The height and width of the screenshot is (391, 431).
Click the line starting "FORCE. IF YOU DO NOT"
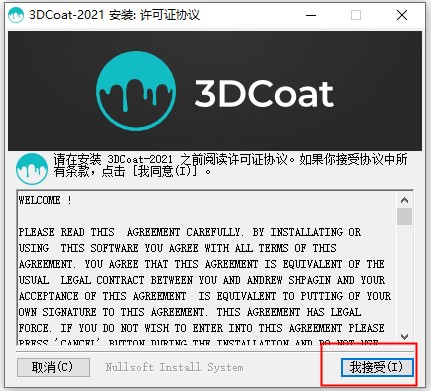(201, 328)
